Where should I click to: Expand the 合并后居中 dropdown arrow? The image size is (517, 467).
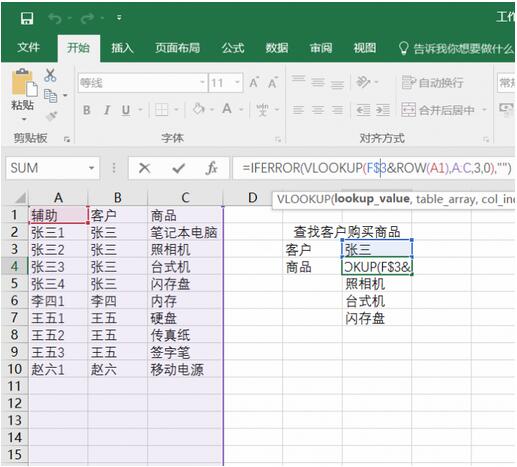tap(484, 110)
